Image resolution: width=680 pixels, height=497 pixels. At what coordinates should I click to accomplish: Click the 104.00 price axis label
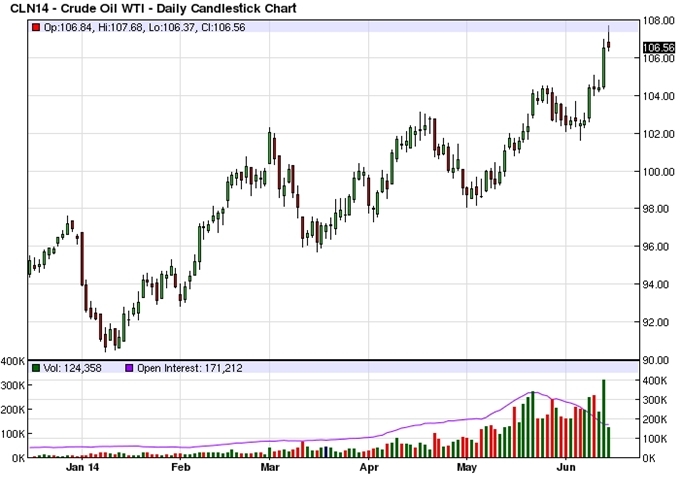(659, 96)
